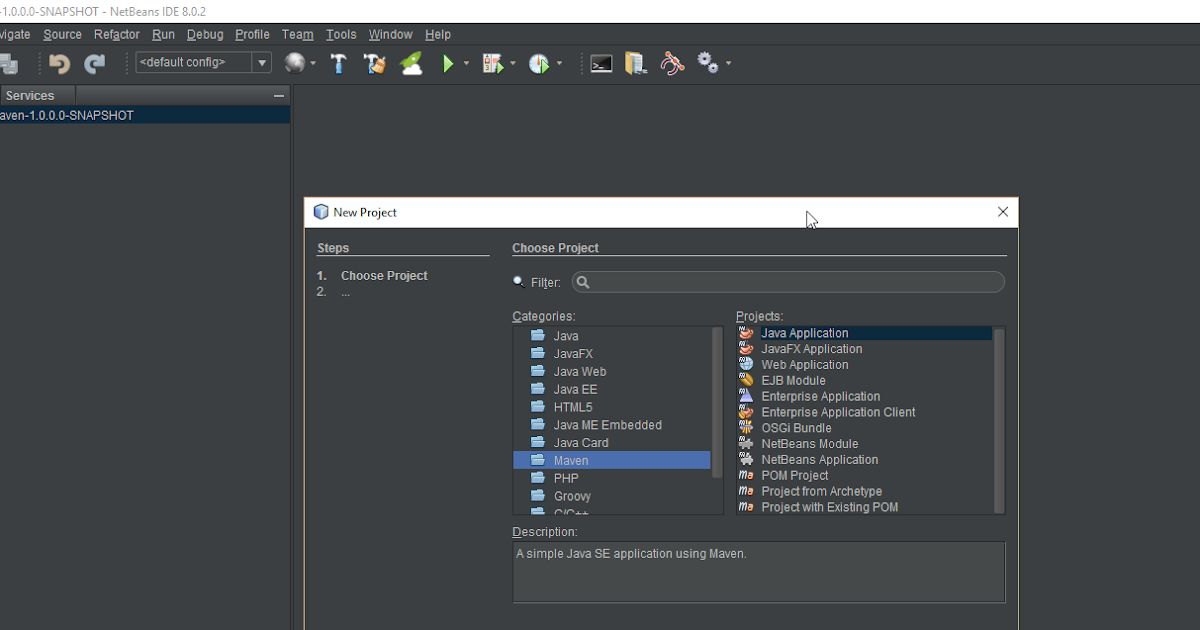Click the Debug Project icon
The width and height of the screenshot is (1200, 630).
[x=493, y=63]
